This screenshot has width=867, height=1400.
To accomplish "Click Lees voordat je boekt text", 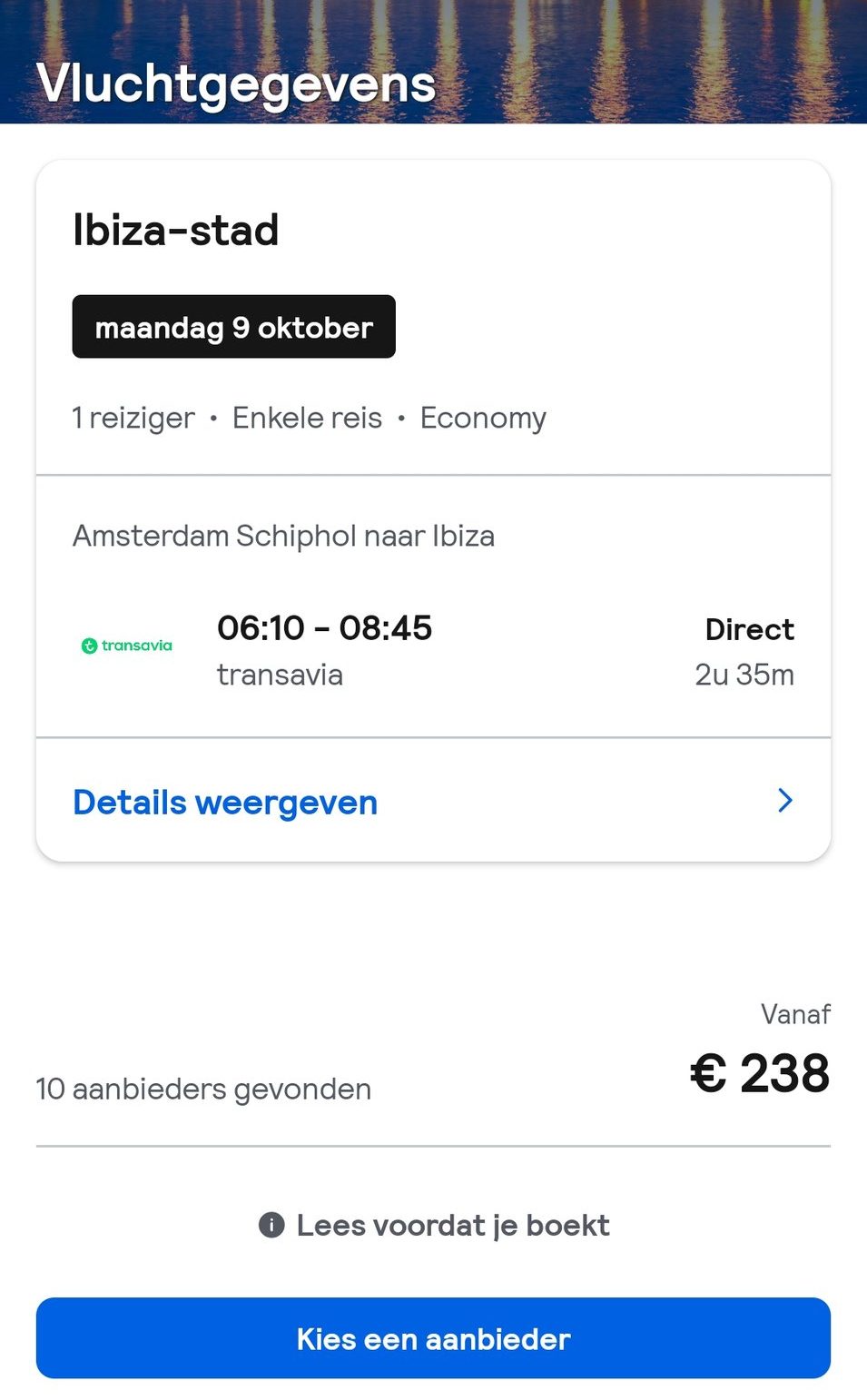I will 452,1225.
